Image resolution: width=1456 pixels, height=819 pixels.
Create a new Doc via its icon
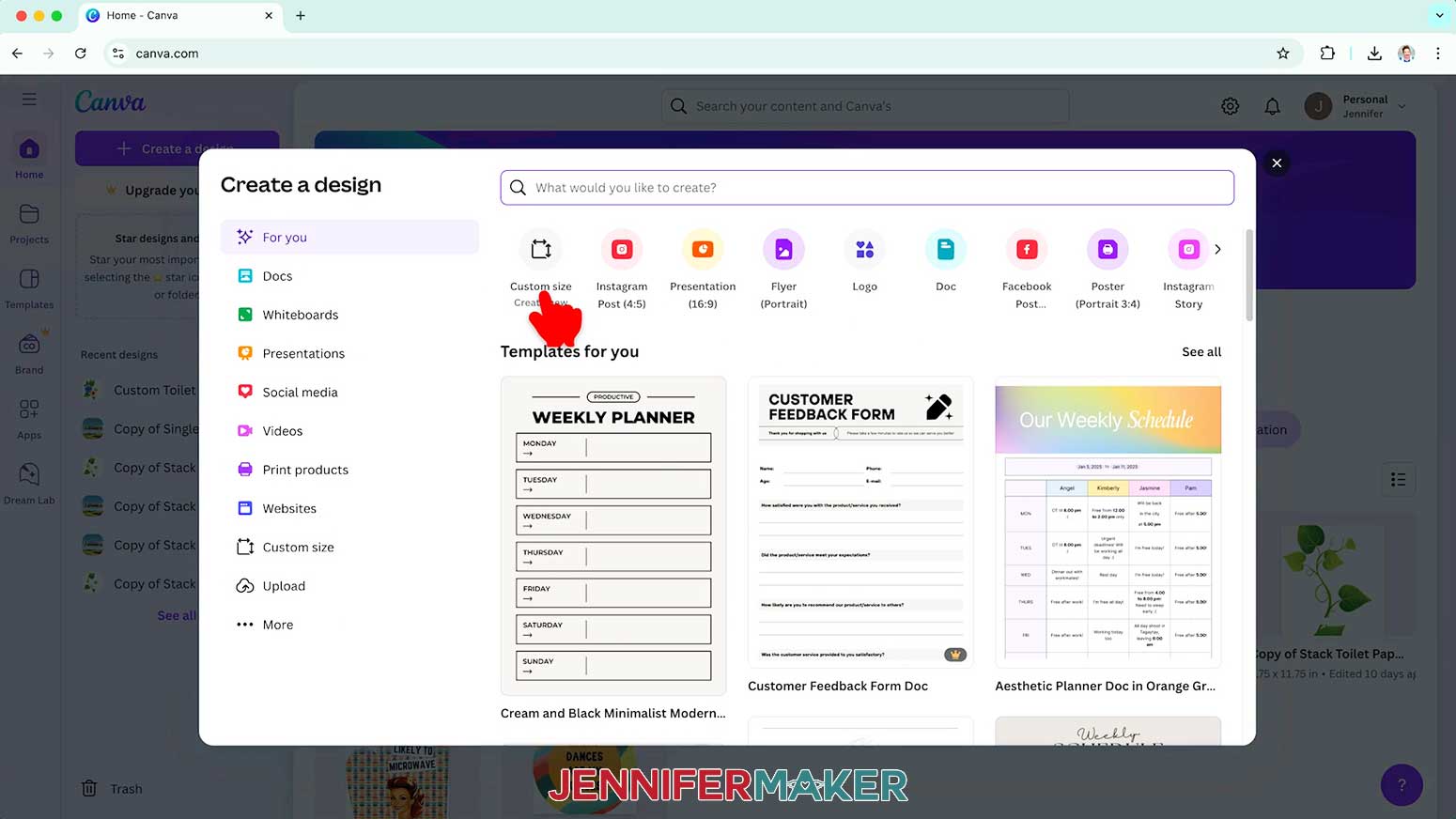coord(946,249)
